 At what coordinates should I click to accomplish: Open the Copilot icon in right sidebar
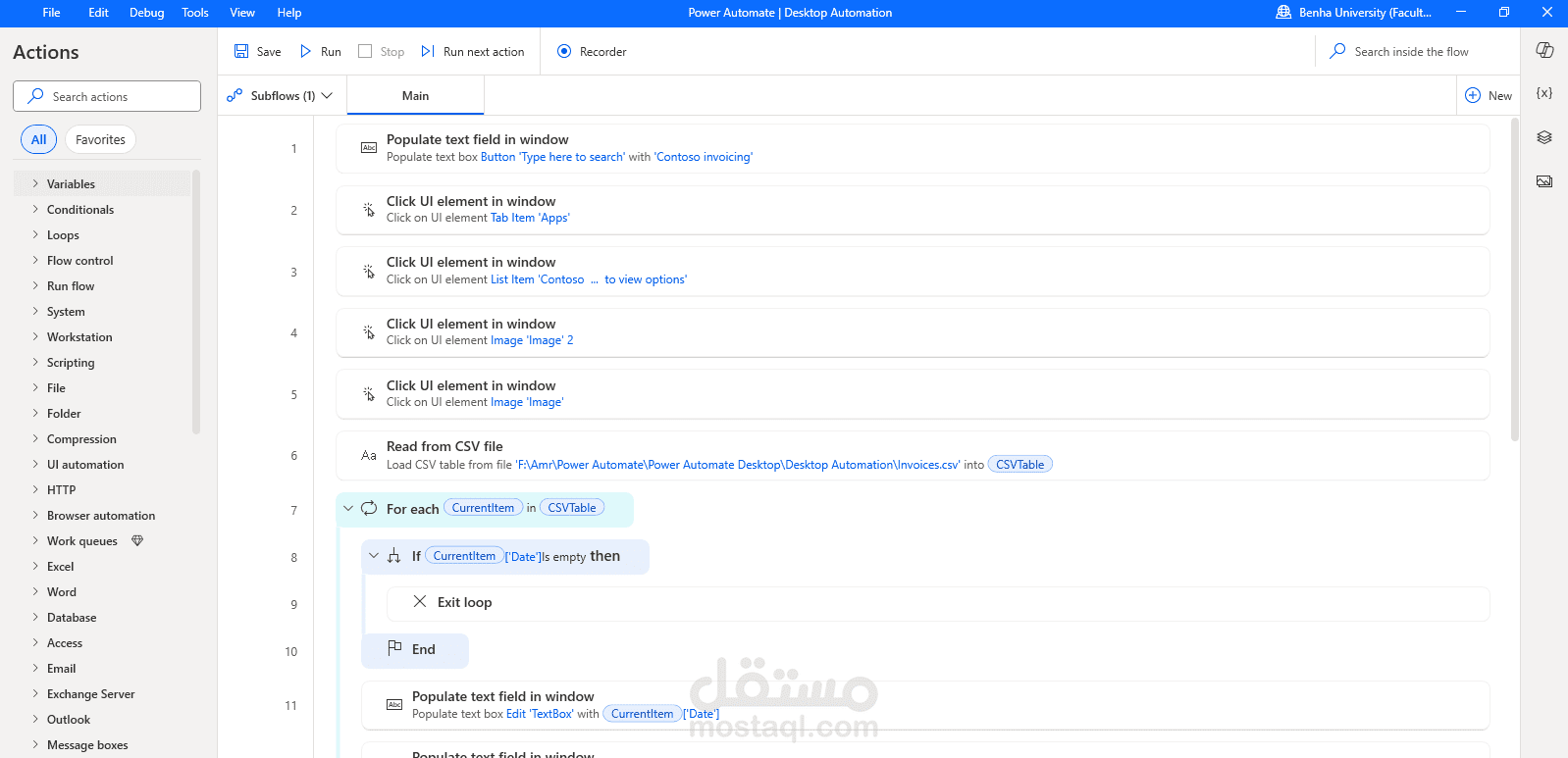click(1544, 50)
